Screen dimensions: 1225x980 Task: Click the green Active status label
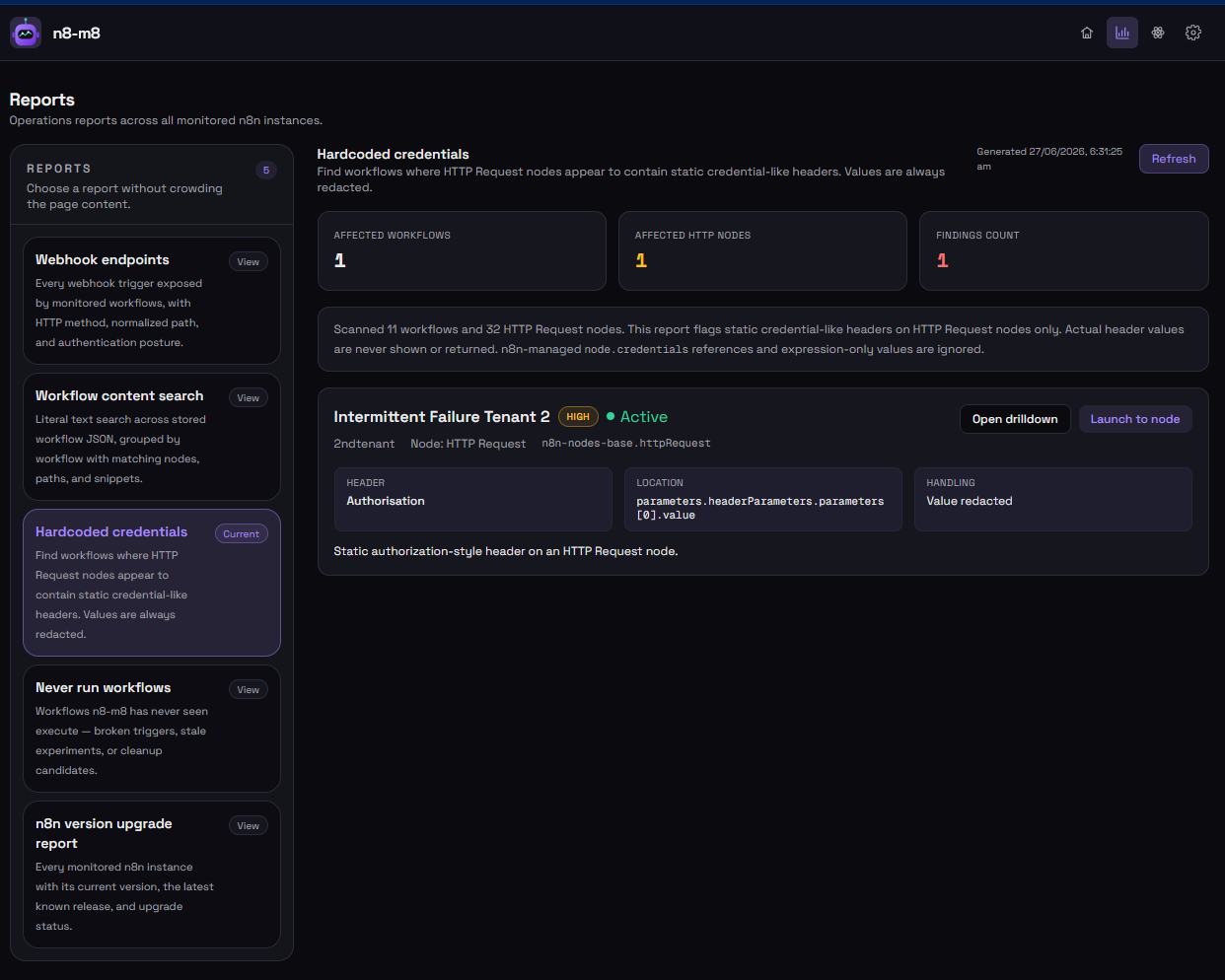(637, 417)
